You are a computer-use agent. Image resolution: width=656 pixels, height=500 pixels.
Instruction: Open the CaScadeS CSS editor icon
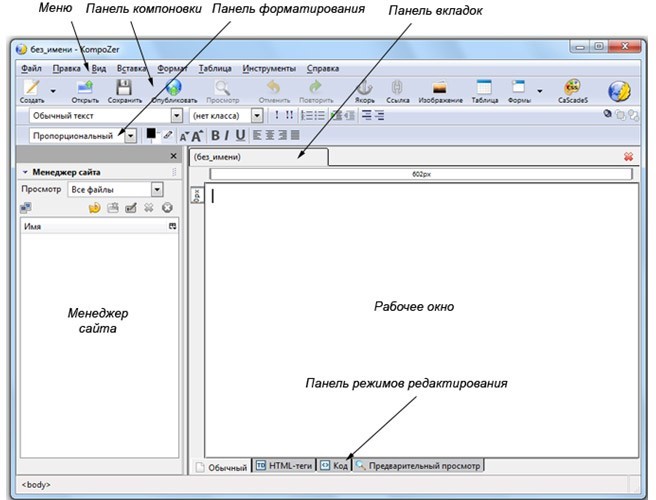click(x=572, y=87)
